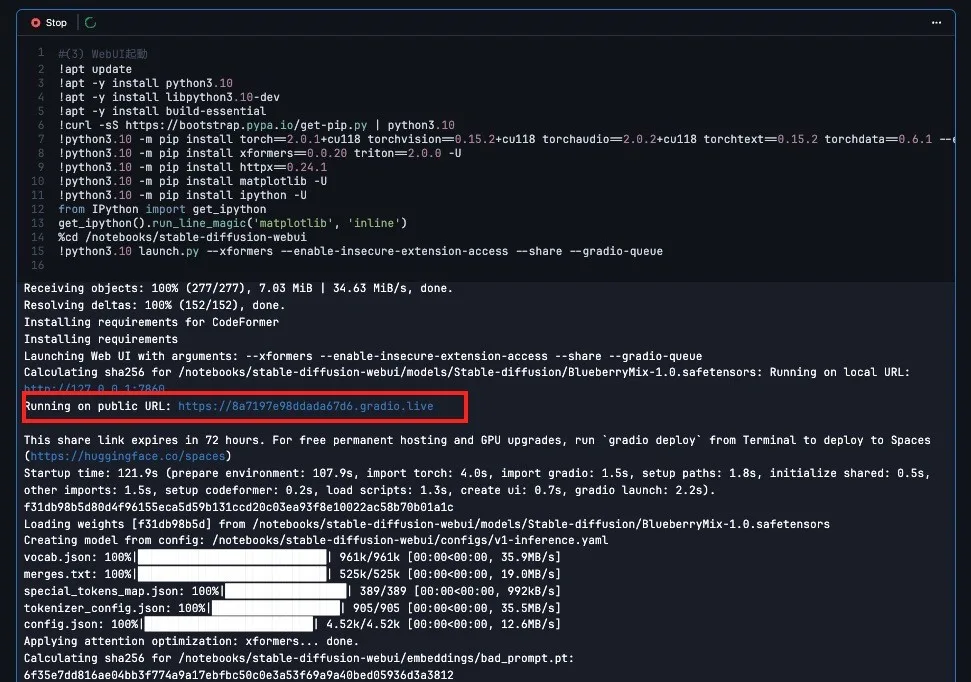Click the "!python3.10 launch.py --xformers" code line
This screenshot has width=971, height=682.
(360, 251)
